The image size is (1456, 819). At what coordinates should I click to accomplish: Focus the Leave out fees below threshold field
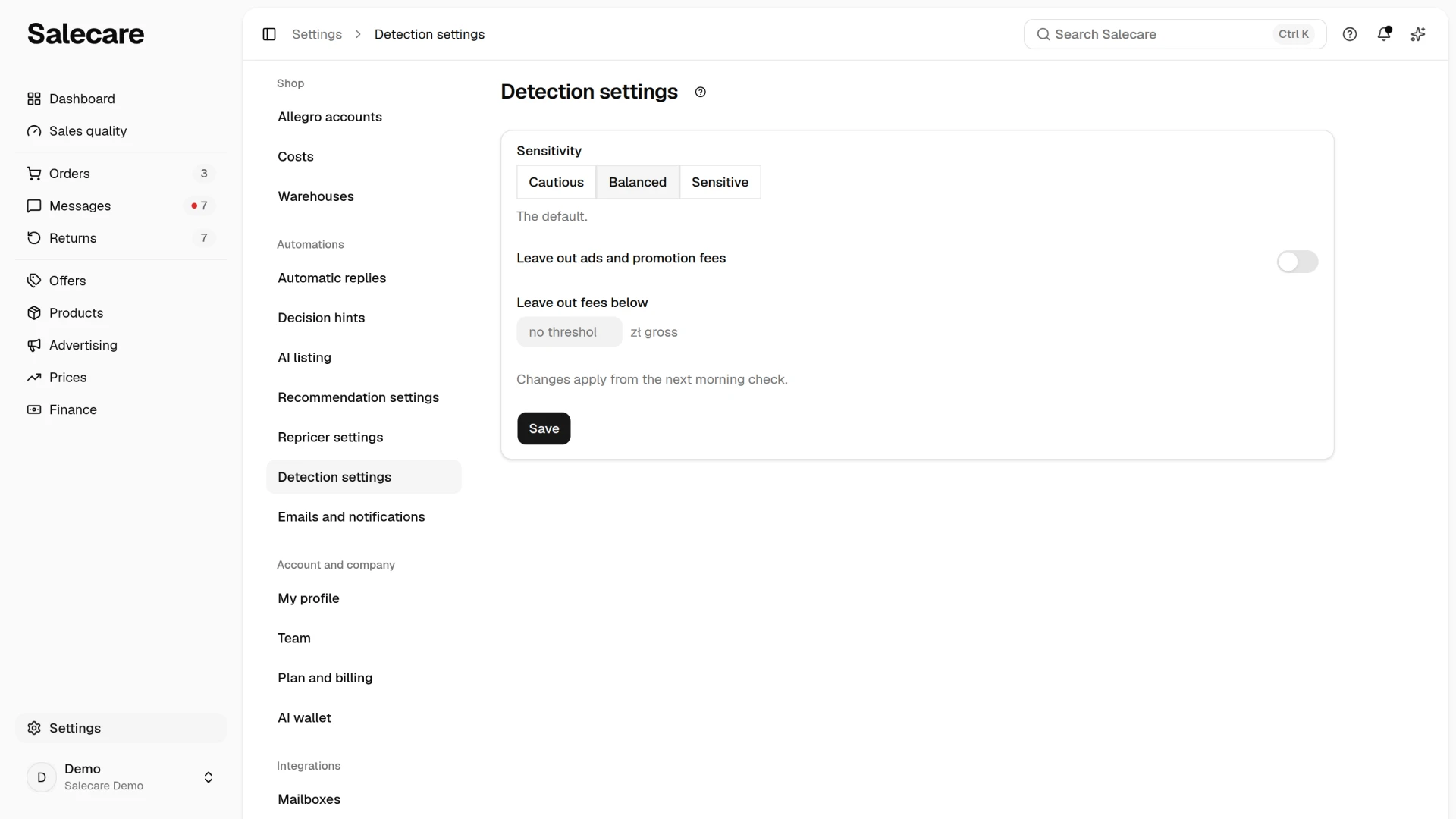coord(570,332)
